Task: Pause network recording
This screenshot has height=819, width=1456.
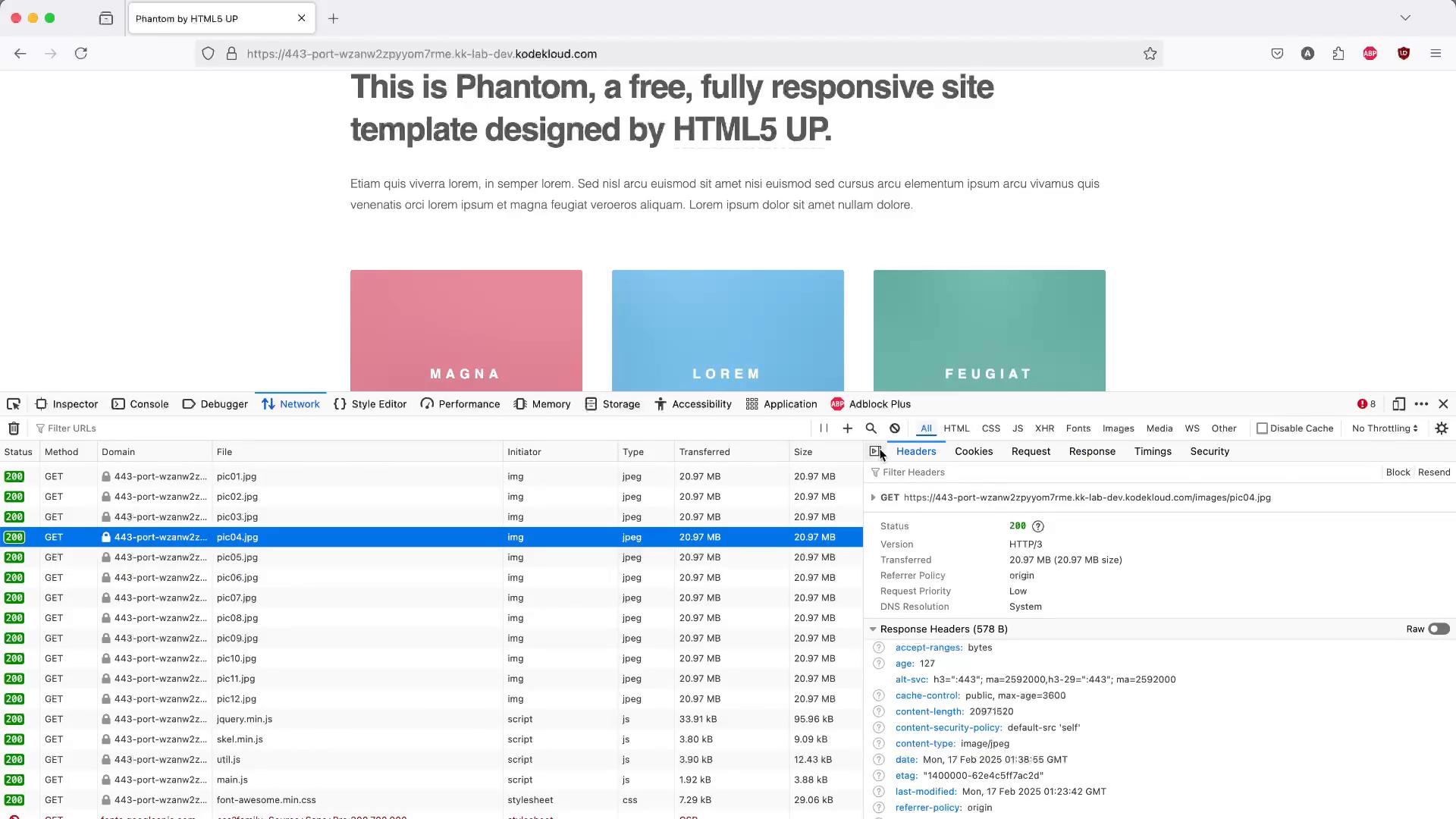Action: coord(824,428)
